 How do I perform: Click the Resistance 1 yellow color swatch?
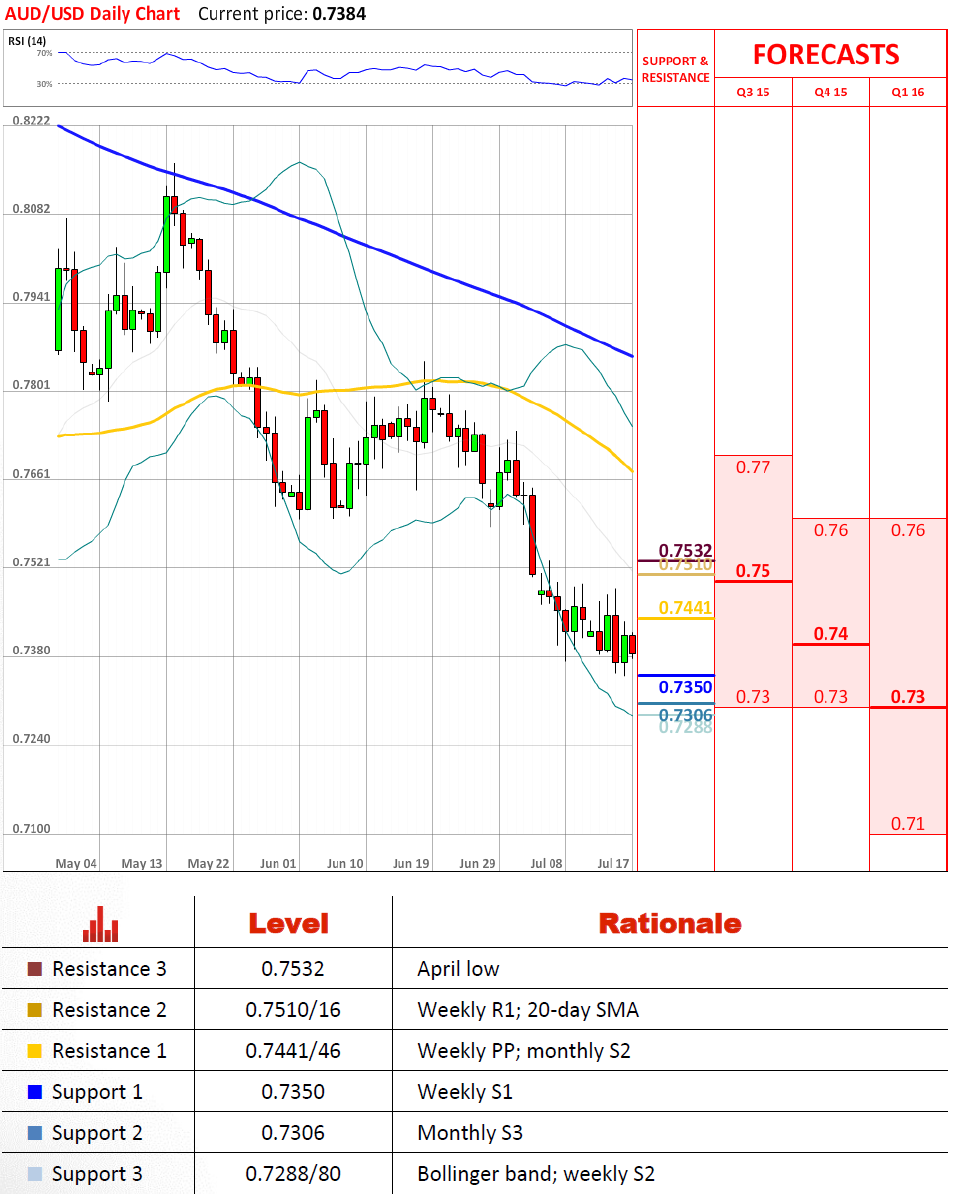point(35,1051)
